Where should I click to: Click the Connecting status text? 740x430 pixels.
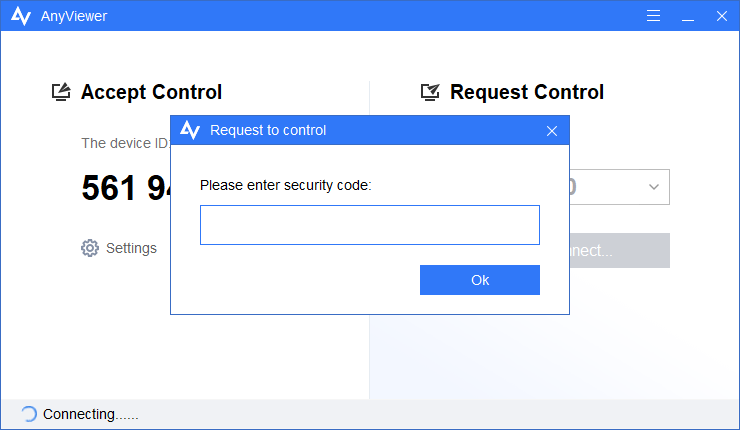pos(90,414)
